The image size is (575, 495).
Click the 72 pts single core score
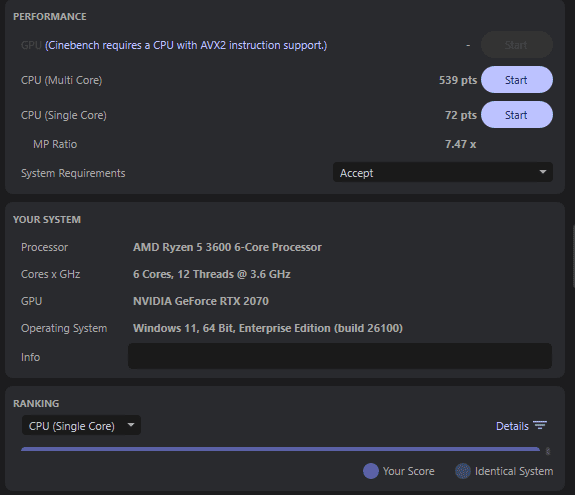pyautogui.click(x=461, y=115)
